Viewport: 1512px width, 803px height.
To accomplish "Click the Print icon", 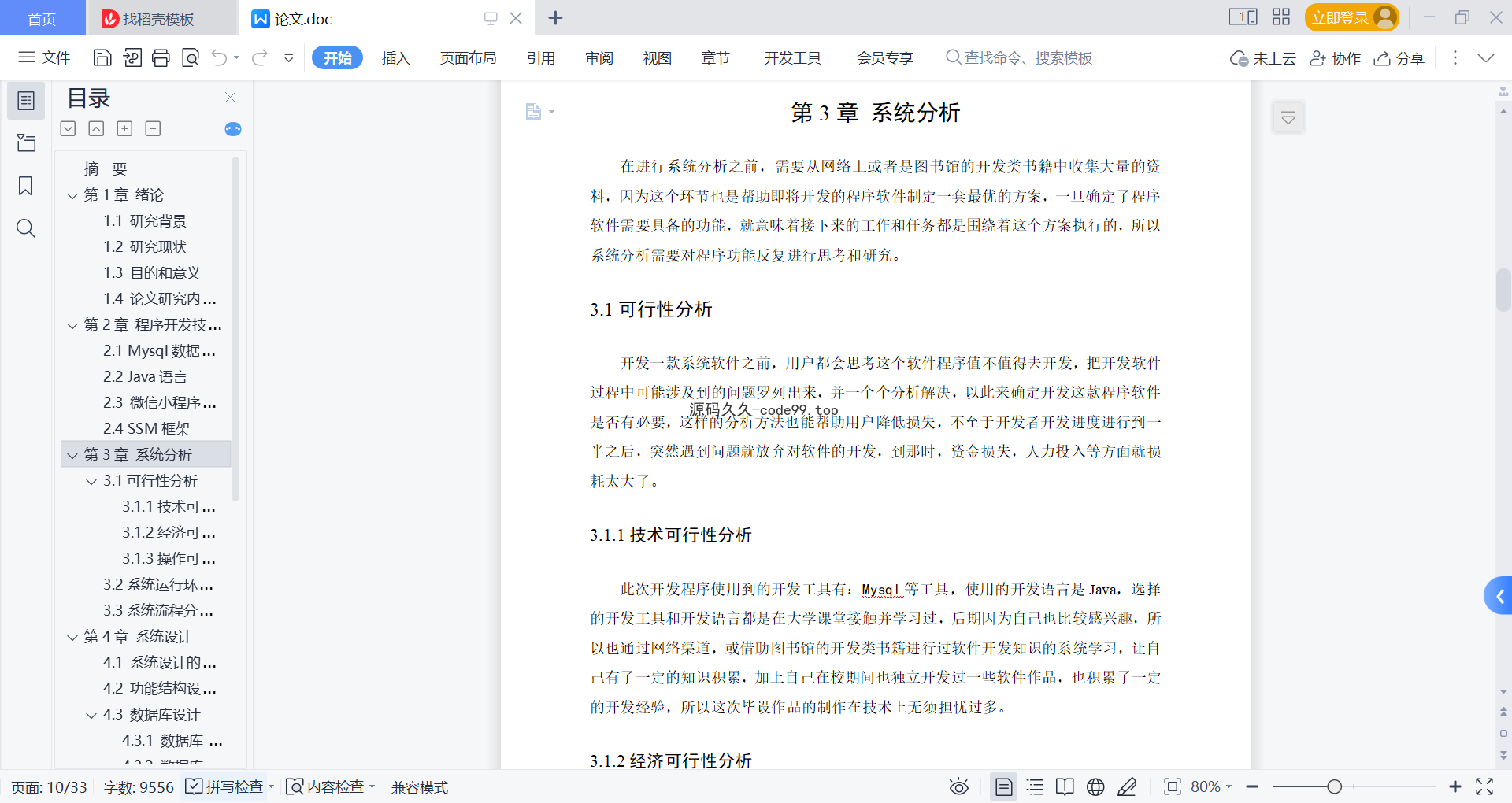I will (x=161, y=57).
